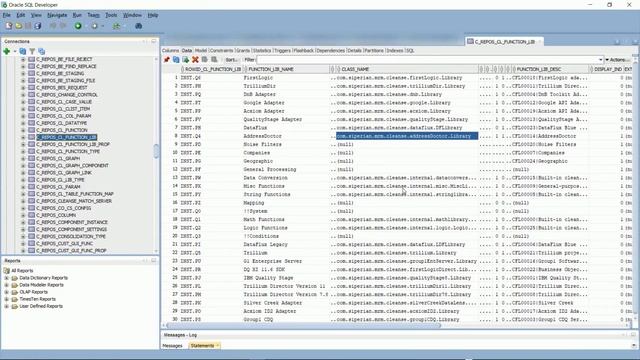This screenshot has width=640, height=360.
Task: Click the Undo arrow icon
Action: 53,26
